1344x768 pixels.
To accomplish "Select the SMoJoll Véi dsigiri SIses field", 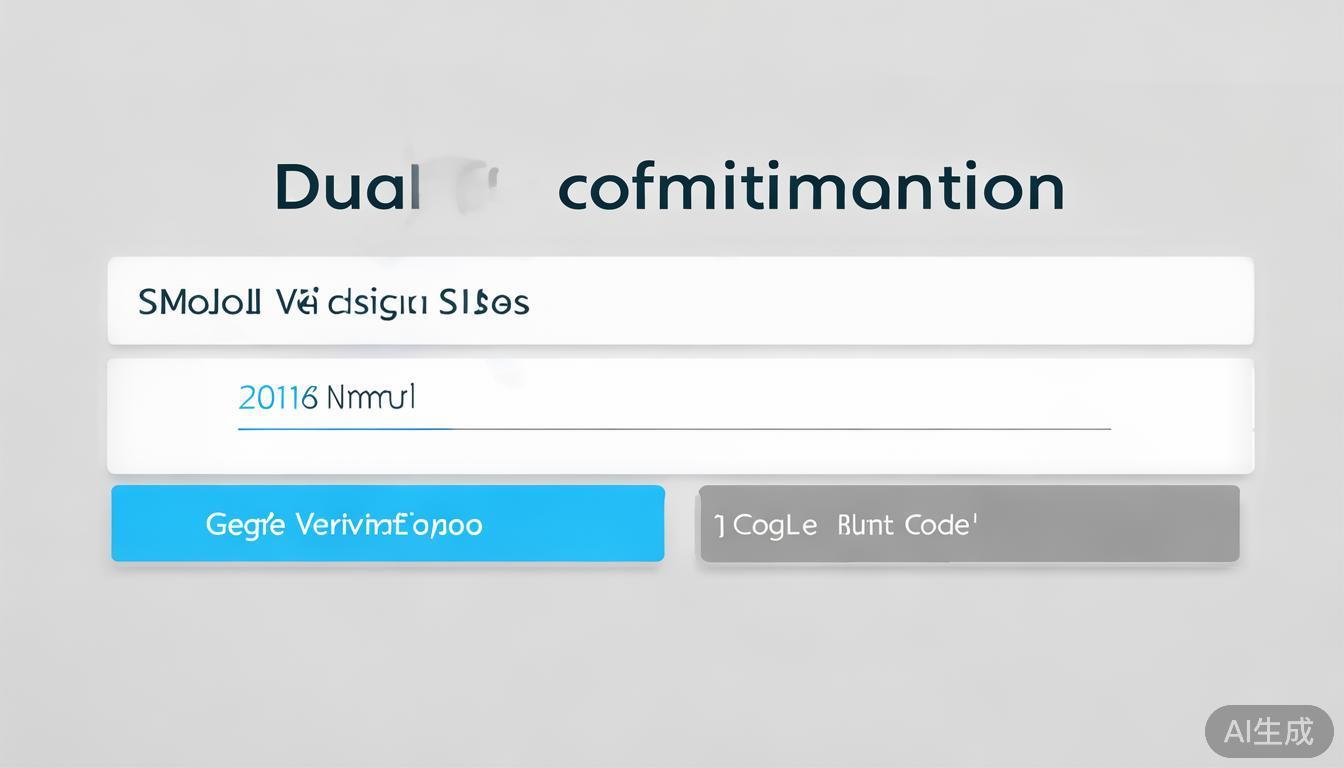I will (x=680, y=301).
